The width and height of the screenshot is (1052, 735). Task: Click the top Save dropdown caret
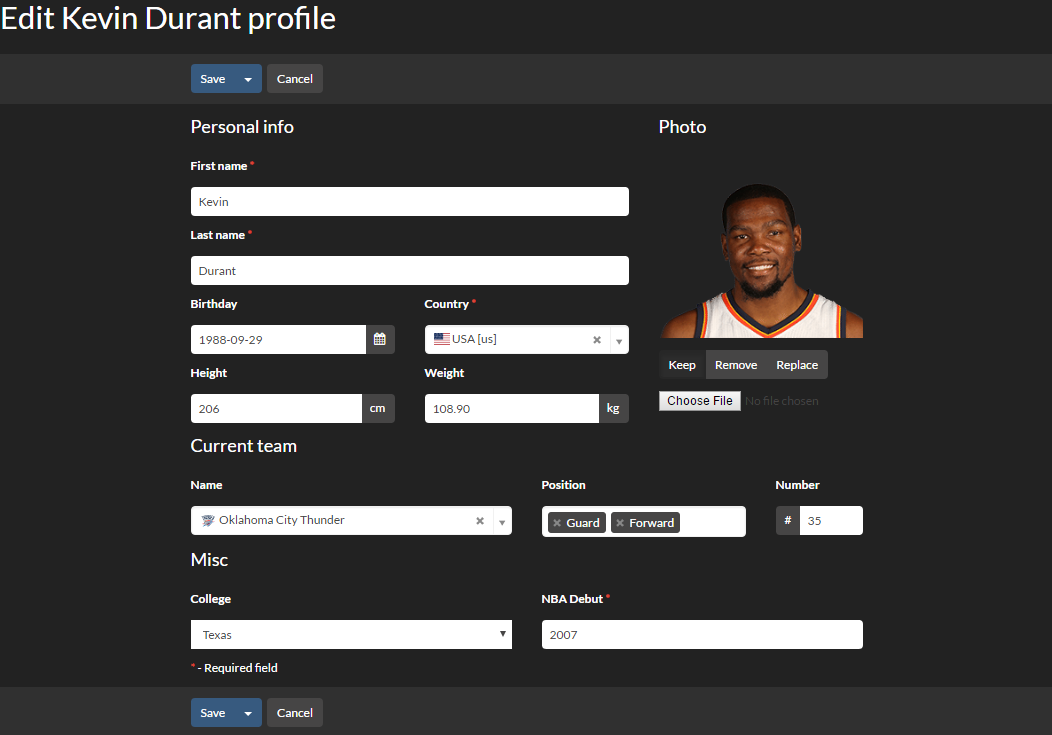248,79
